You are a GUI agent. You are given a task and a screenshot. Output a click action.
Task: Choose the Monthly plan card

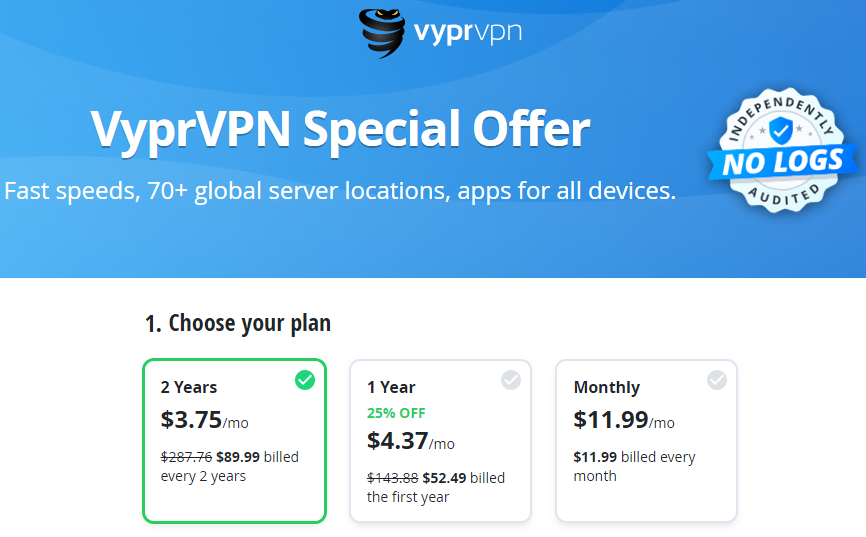click(x=647, y=441)
